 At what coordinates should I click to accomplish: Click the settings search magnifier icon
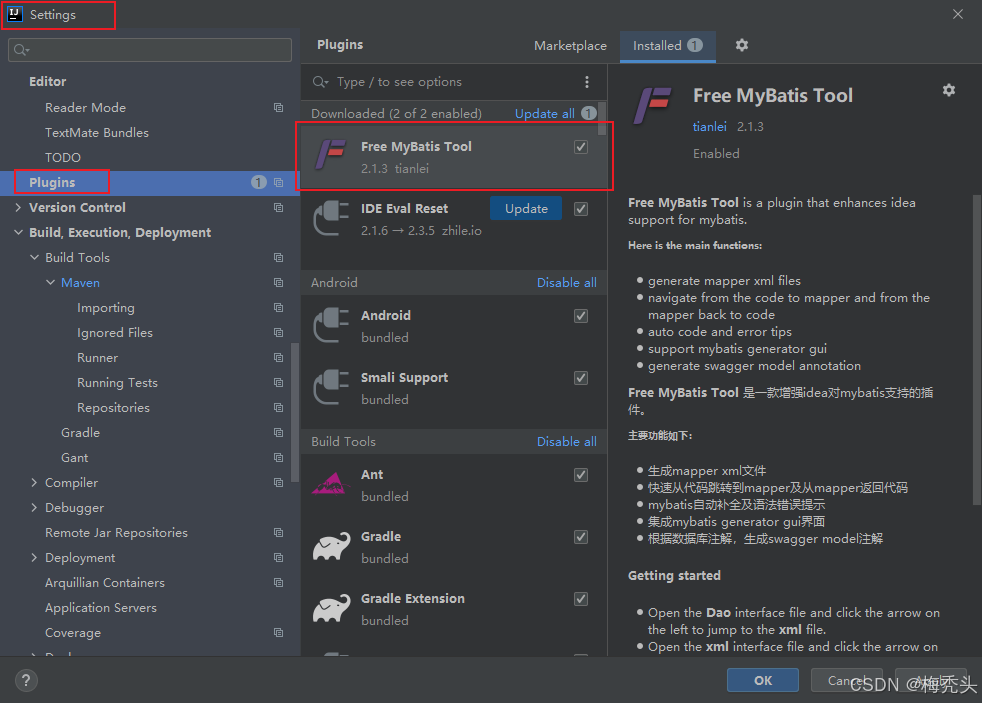(x=21, y=50)
